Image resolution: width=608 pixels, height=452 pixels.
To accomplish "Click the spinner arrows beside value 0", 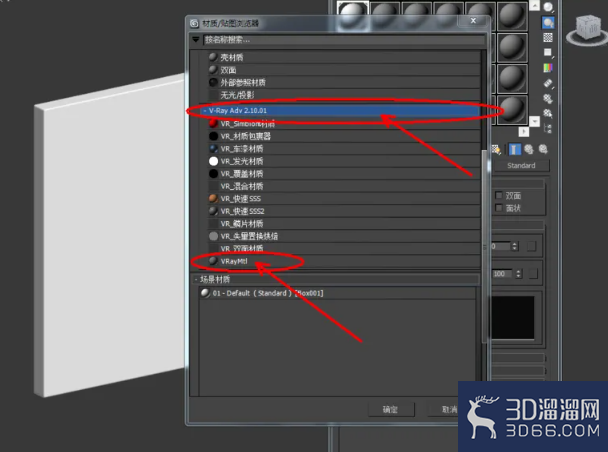I will 515,246.
